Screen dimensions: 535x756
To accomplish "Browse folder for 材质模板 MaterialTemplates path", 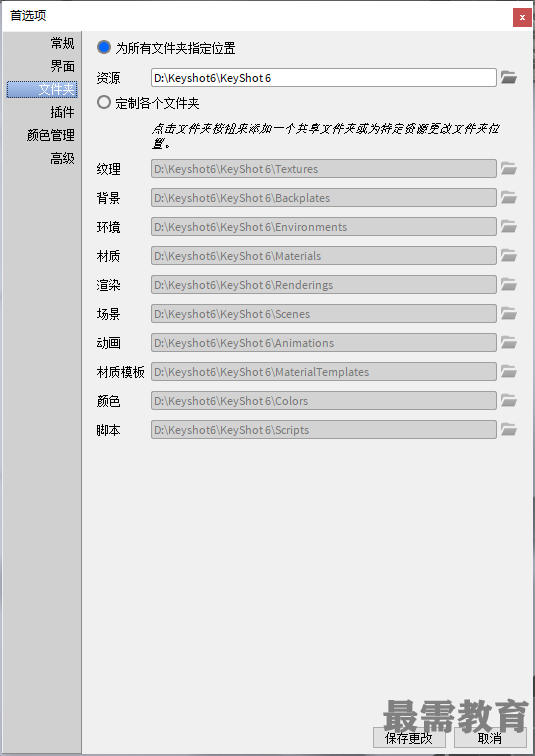I will pyautogui.click(x=508, y=372).
